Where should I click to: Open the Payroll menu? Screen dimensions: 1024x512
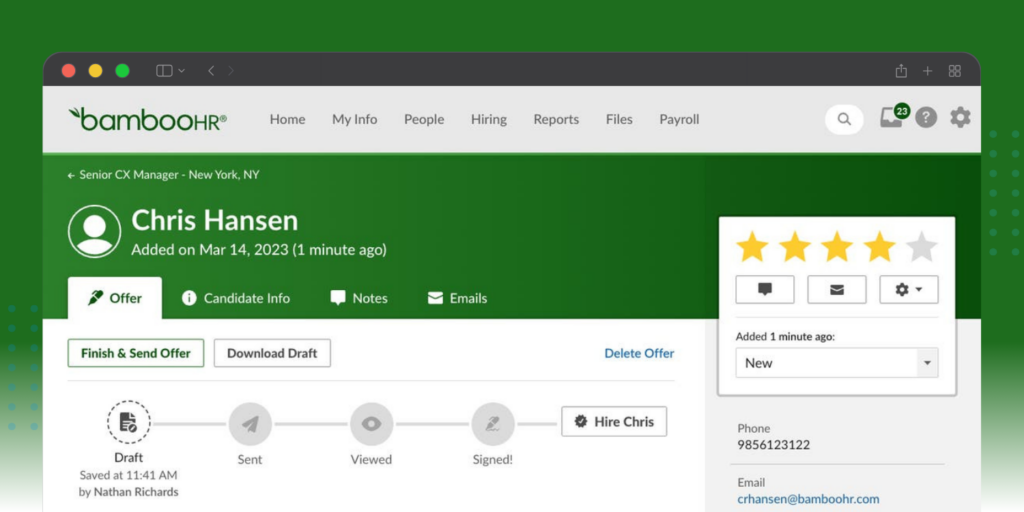click(x=679, y=120)
